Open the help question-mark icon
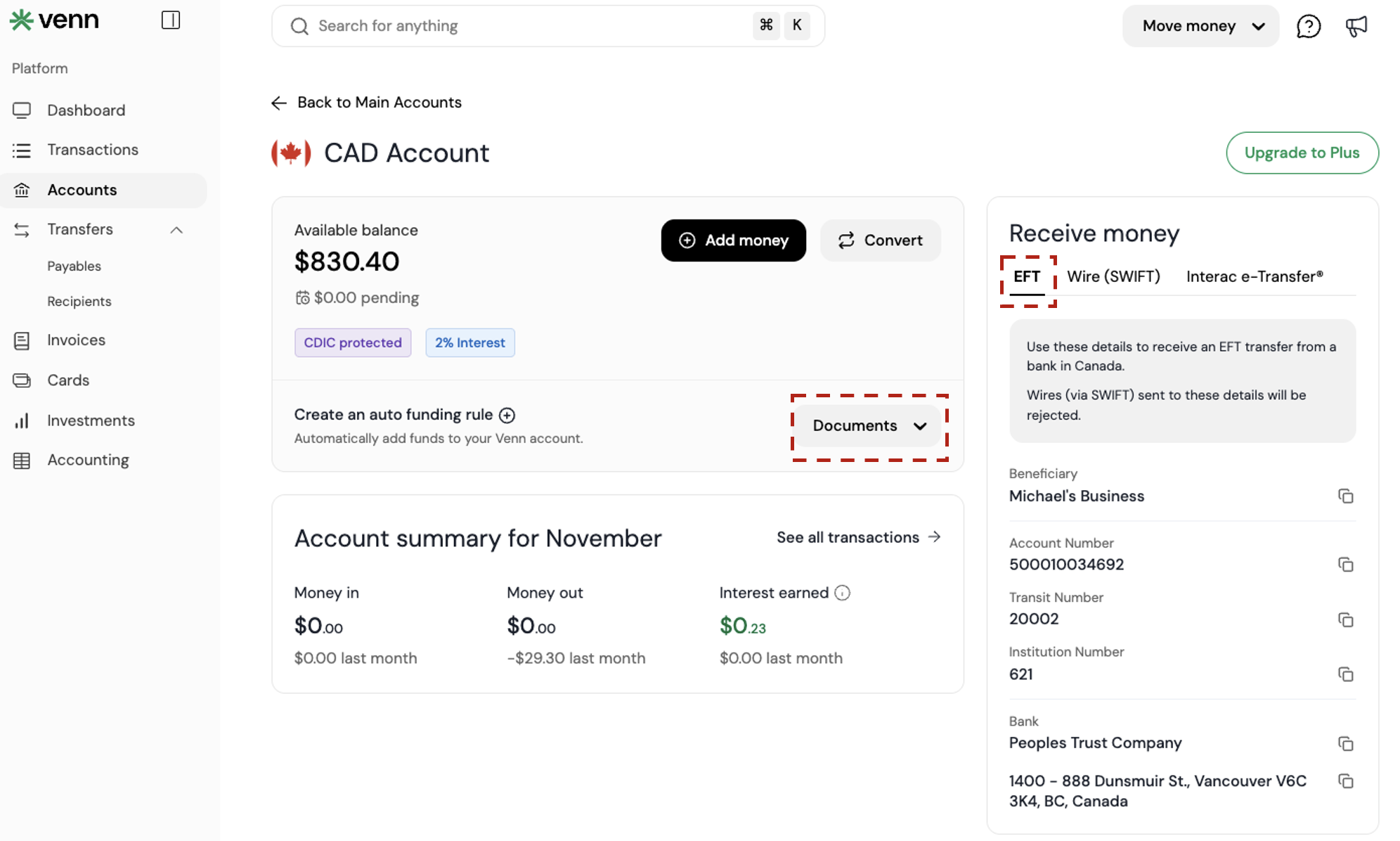This screenshot has height=841, width=1400. (1308, 27)
